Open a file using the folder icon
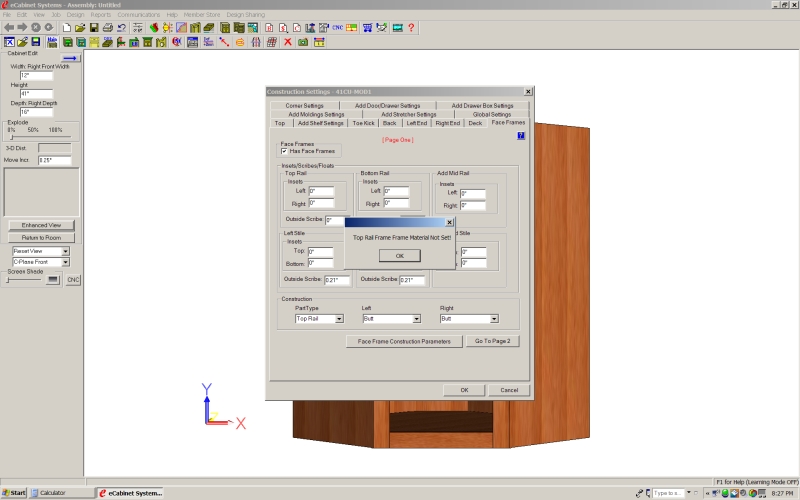This screenshot has height=500, width=800. click(x=80, y=28)
